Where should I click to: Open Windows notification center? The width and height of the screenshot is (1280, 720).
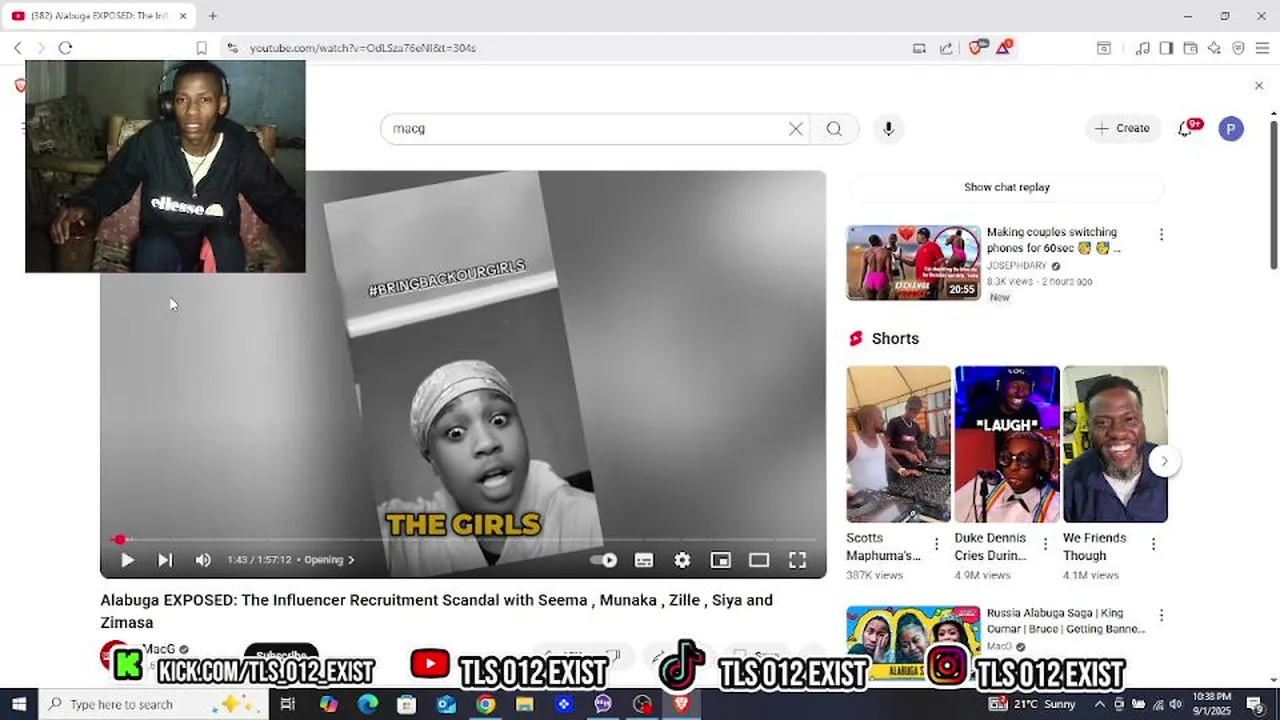tap(1256, 704)
